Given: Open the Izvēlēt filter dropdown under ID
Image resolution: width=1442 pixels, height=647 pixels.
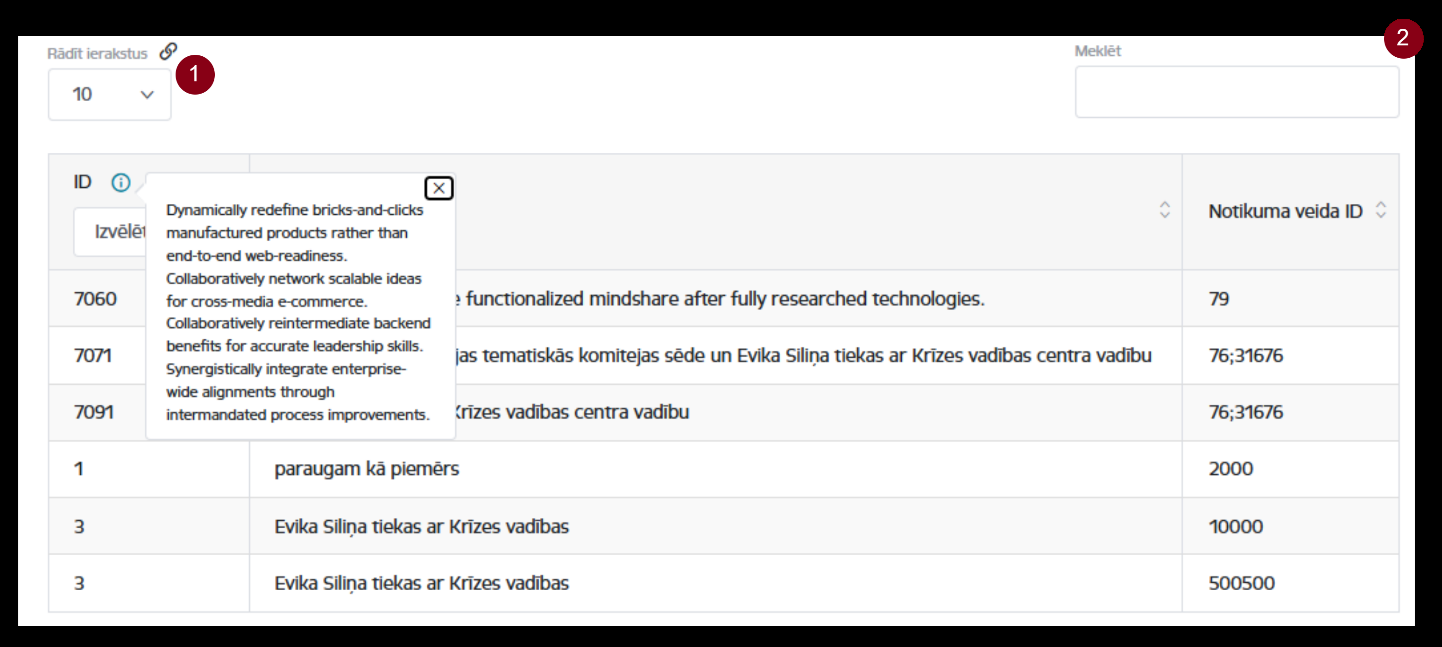Looking at the screenshot, I should click(110, 232).
